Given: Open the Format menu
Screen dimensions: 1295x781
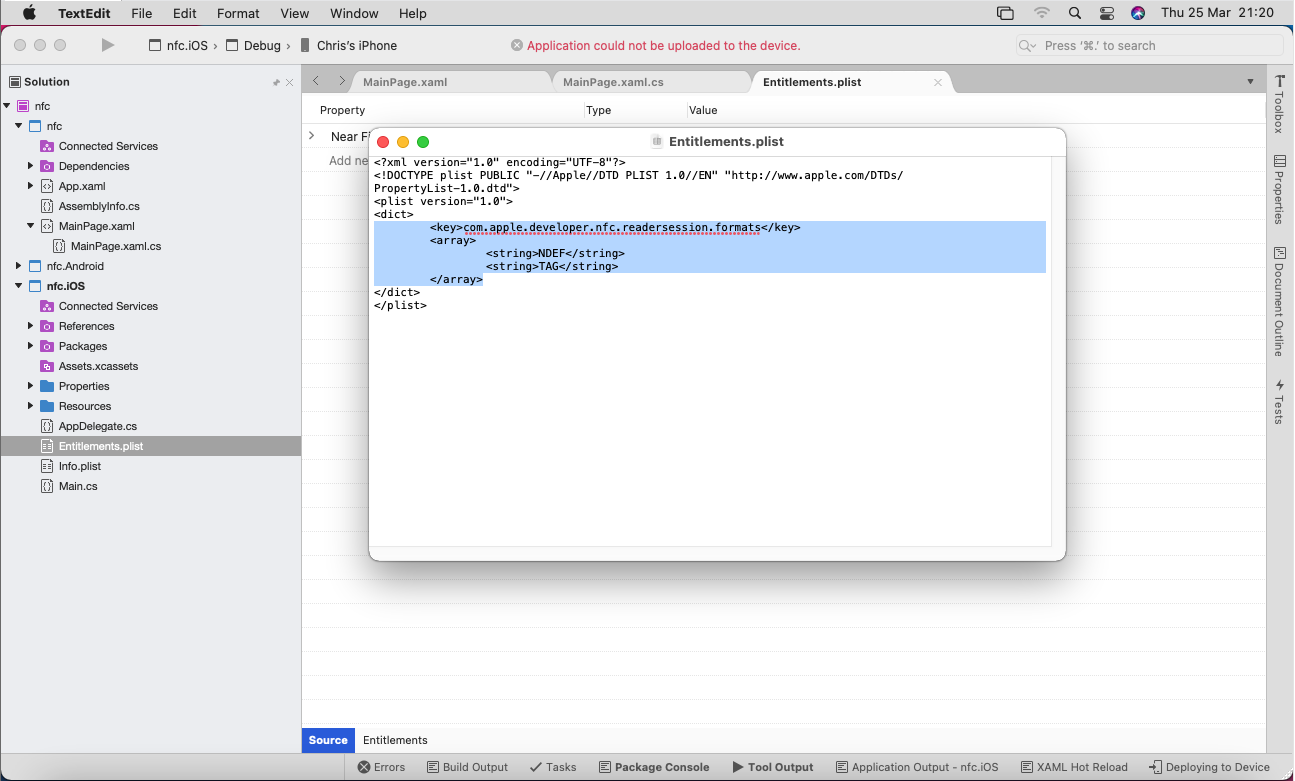Looking at the screenshot, I should click(238, 13).
